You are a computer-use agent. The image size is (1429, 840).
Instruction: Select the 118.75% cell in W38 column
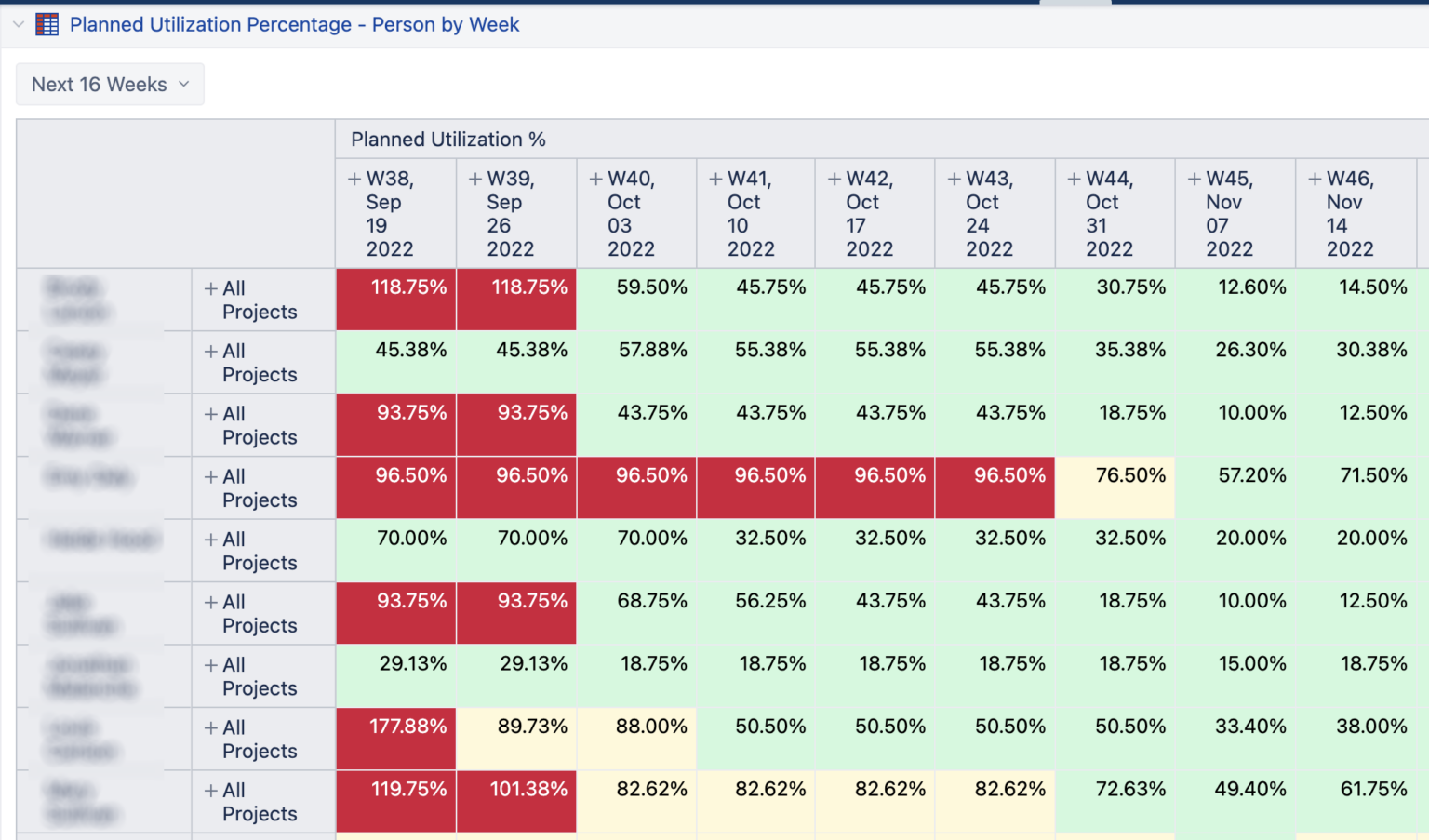pyautogui.click(x=395, y=300)
